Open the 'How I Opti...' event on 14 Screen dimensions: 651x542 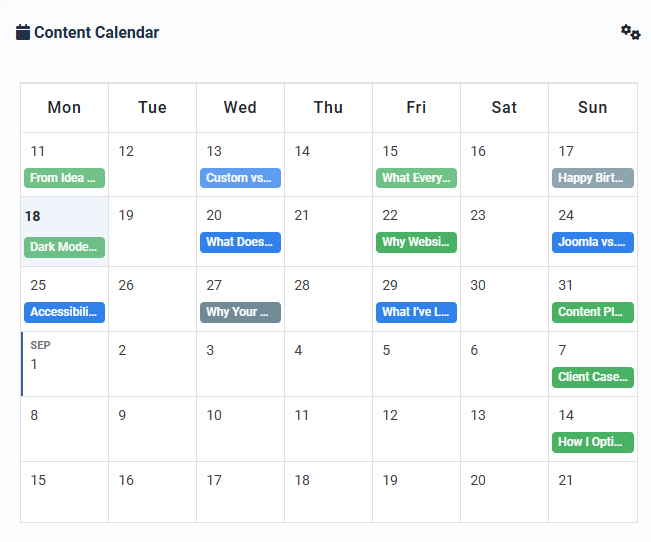pos(592,442)
